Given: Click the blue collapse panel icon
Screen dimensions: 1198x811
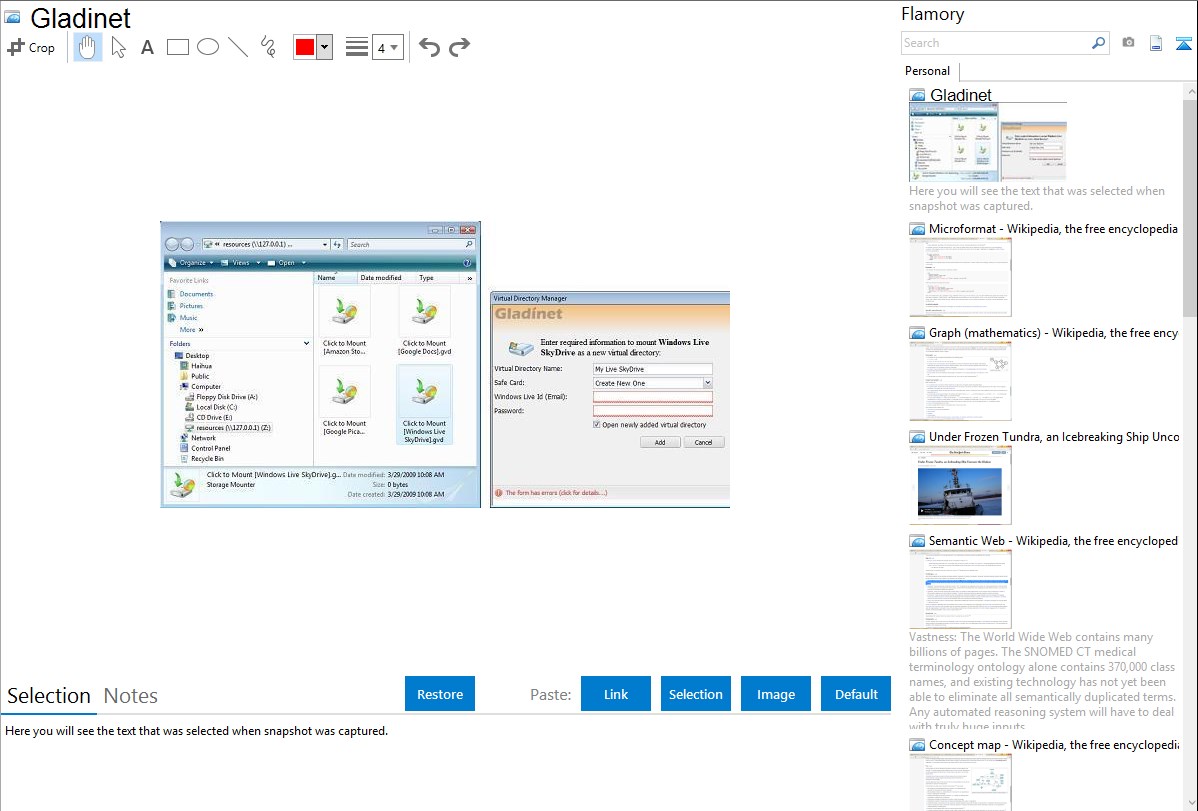Looking at the screenshot, I should (x=1183, y=43).
